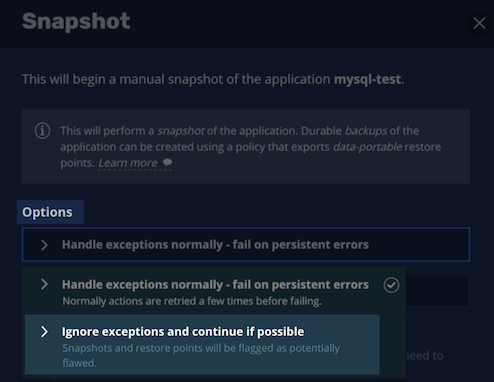Select the checked Handle exceptions normally list option
The image size is (494, 382).
pyautogui.click(x=214, y=291)
